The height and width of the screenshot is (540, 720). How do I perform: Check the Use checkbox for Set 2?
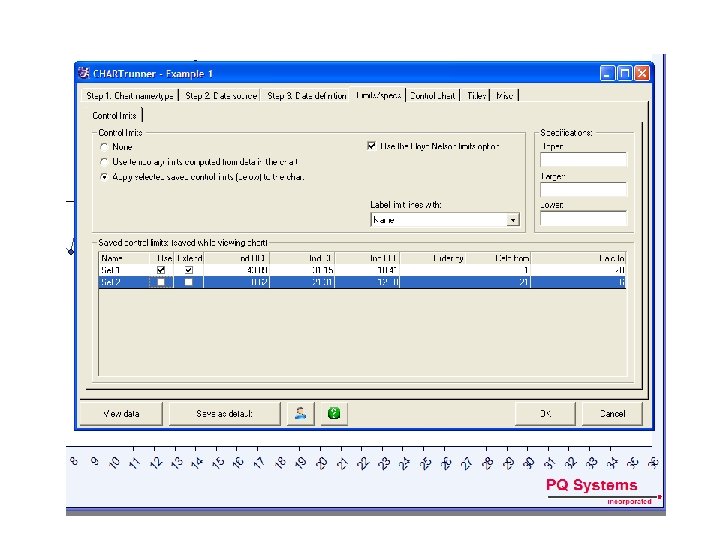pos(161,282)
